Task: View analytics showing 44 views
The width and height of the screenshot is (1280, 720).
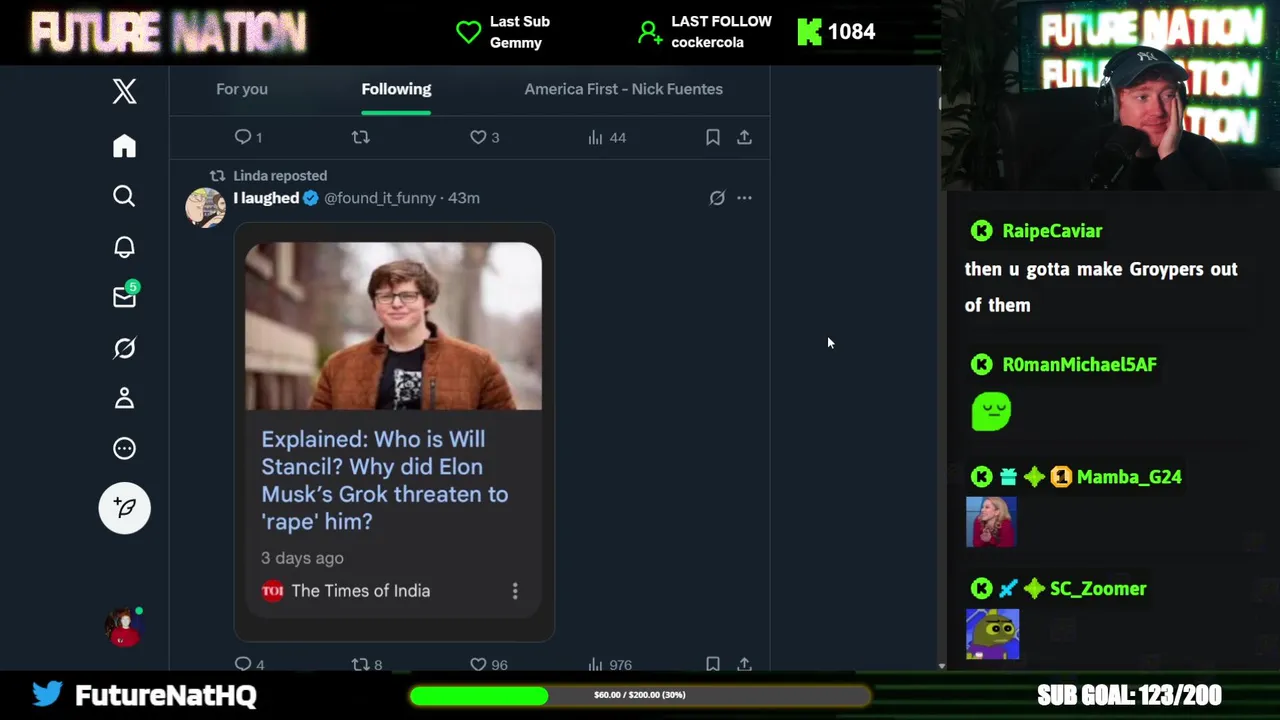Action: tap(607, 137)
